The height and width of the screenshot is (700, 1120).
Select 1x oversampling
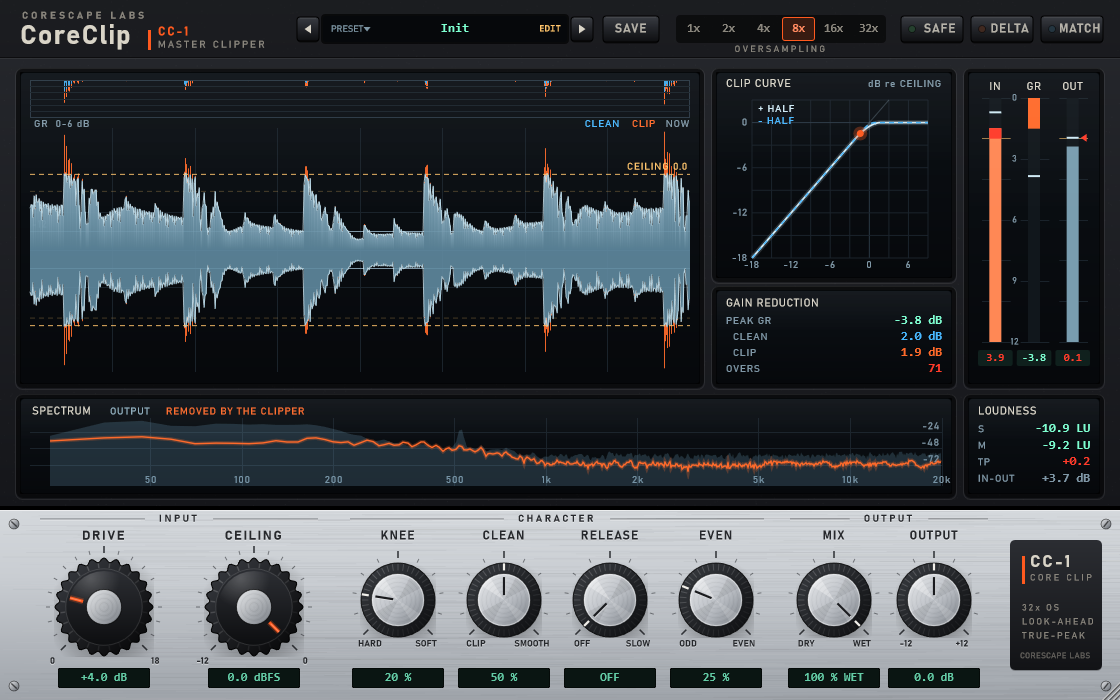(694, 29)
